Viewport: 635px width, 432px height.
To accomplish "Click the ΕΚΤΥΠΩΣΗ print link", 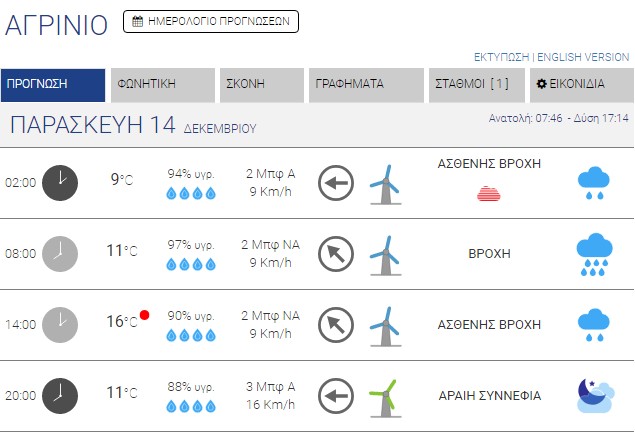I will (x=501, y=57).
